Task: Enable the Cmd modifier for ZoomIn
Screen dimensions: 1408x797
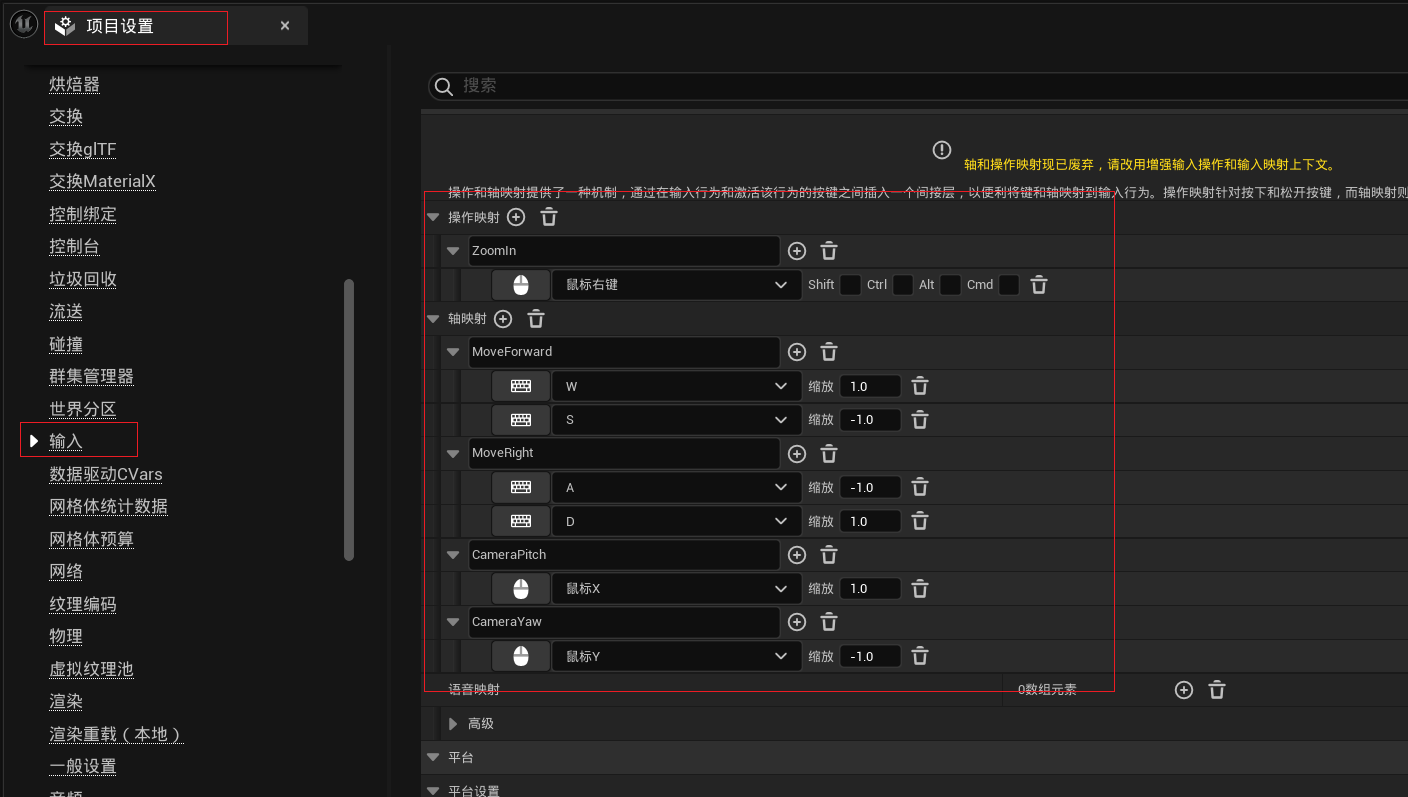Action: click(x=1009, y=284)
